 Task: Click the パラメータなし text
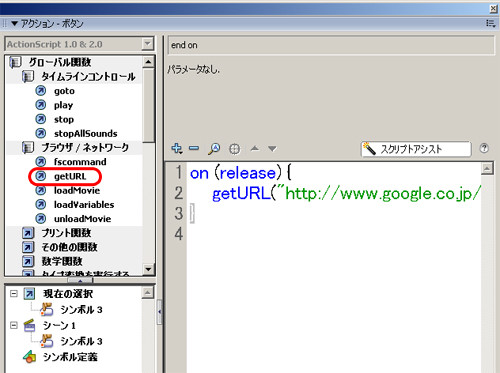tap(194, 69)
